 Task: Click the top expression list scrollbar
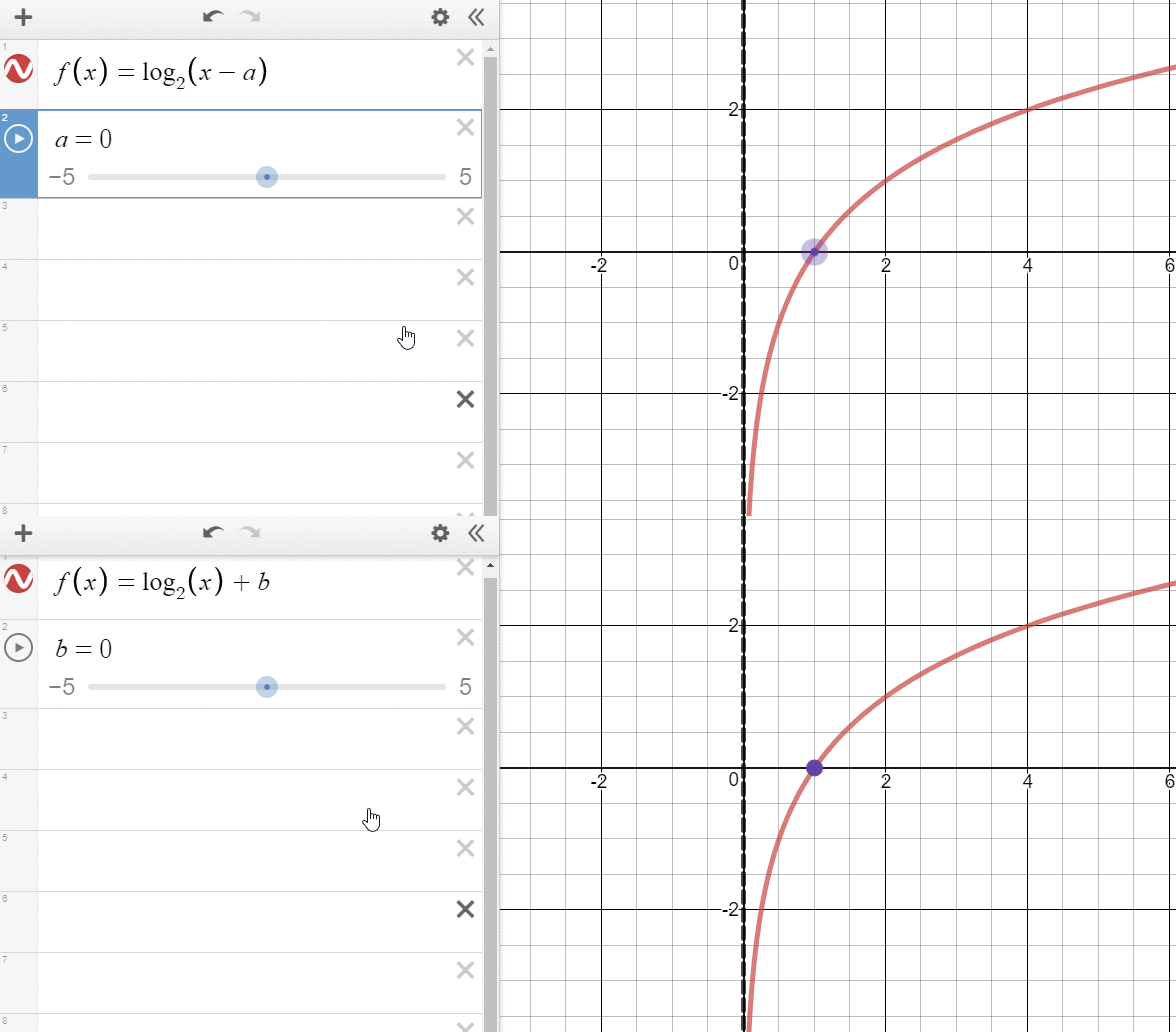tap(490, 285)
